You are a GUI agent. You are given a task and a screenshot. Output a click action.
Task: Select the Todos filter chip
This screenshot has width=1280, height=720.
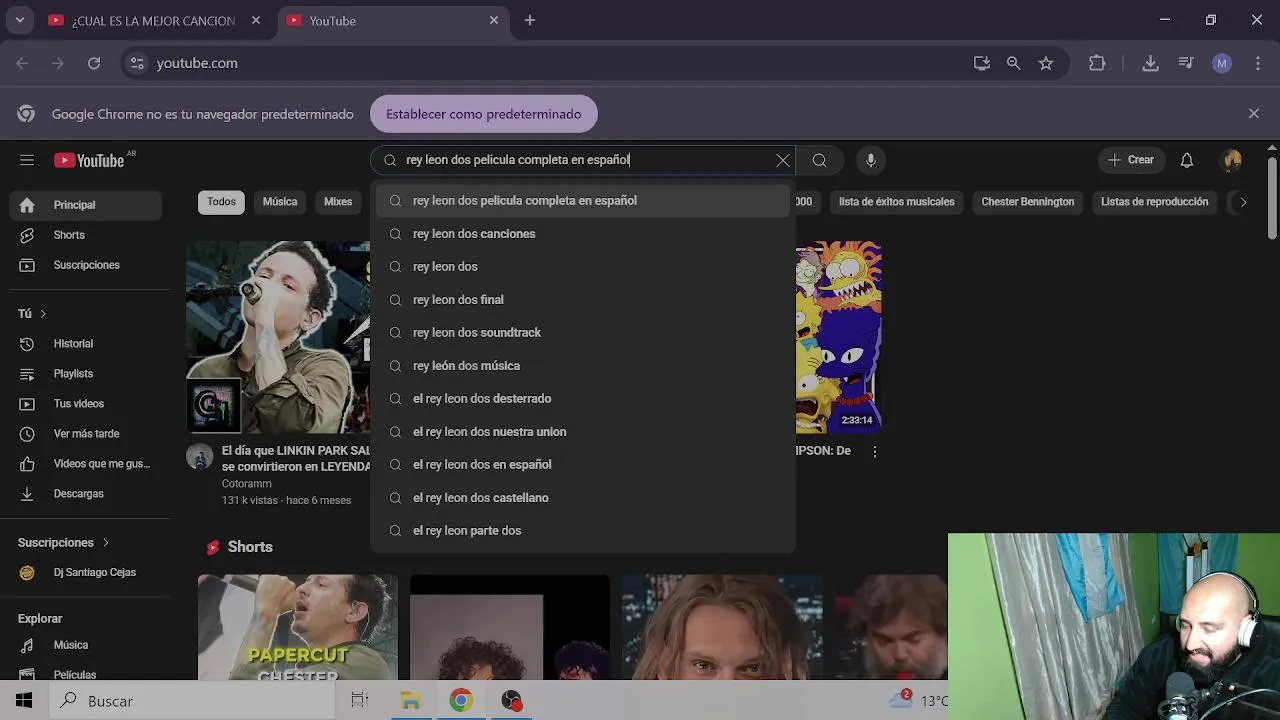click(x=221, y=202)
